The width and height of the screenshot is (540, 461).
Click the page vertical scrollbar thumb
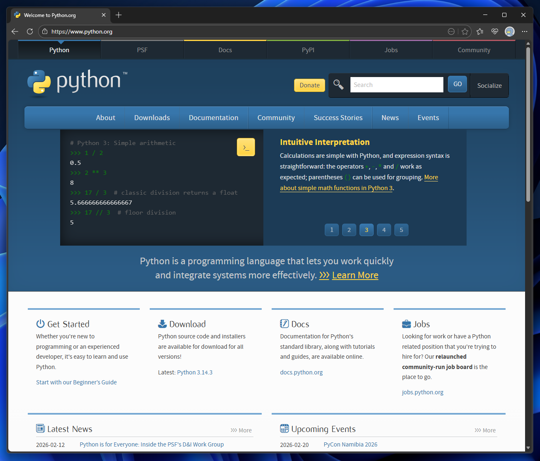click(528, 124)
